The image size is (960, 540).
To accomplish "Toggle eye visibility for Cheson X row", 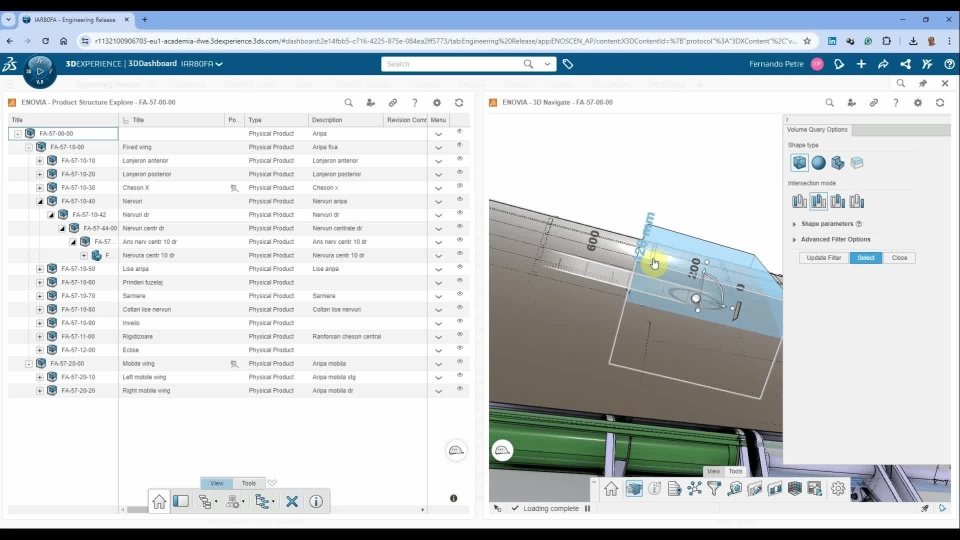I will click(459, 186).
